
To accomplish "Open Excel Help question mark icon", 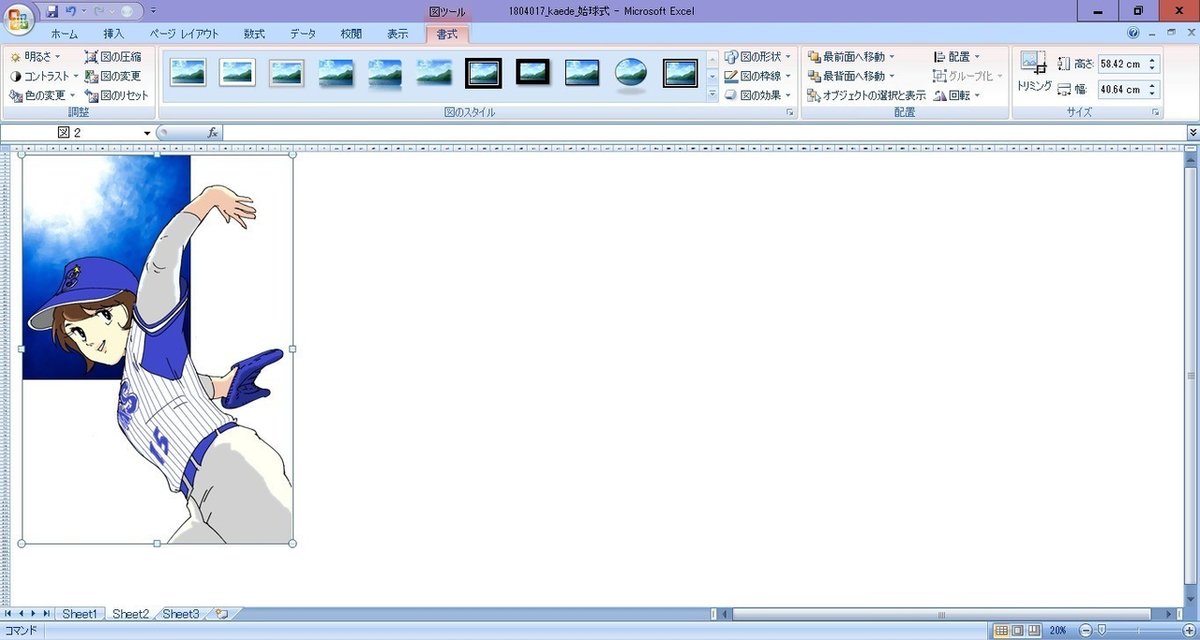I will pyautogui.click(x=1133, y=33).
